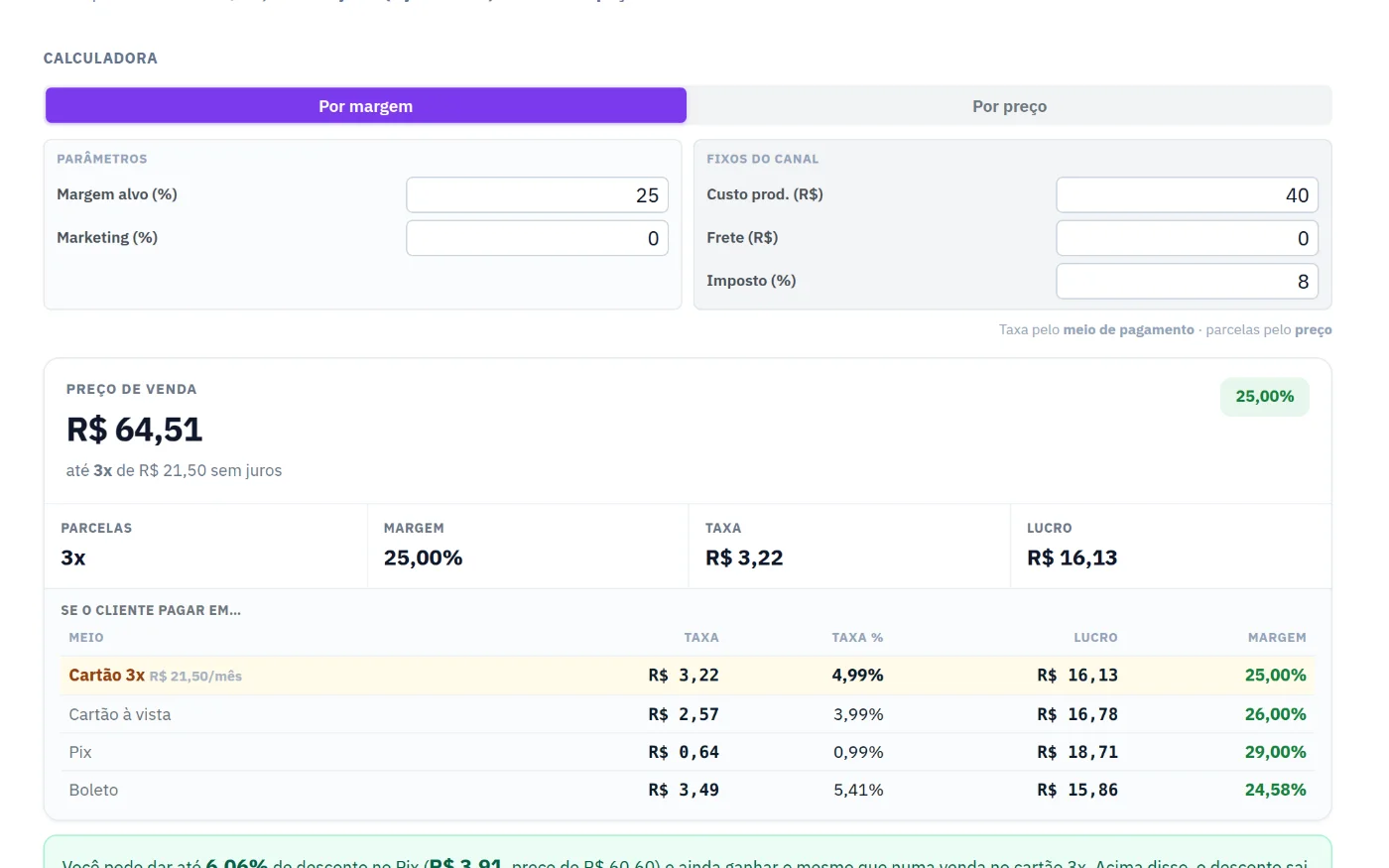
Task: Edit the Frete (R$) input
Action: click(1187, 238)
